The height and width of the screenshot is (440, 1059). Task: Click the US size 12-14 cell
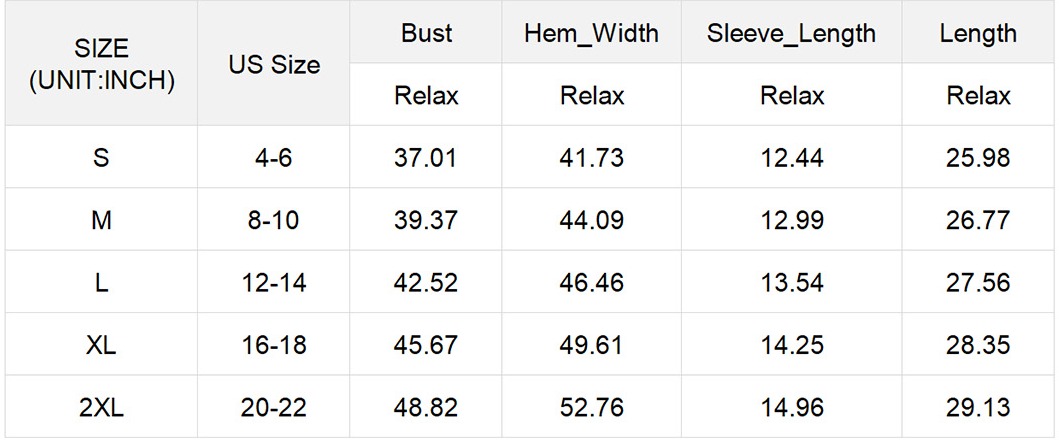tap(274, 283)
